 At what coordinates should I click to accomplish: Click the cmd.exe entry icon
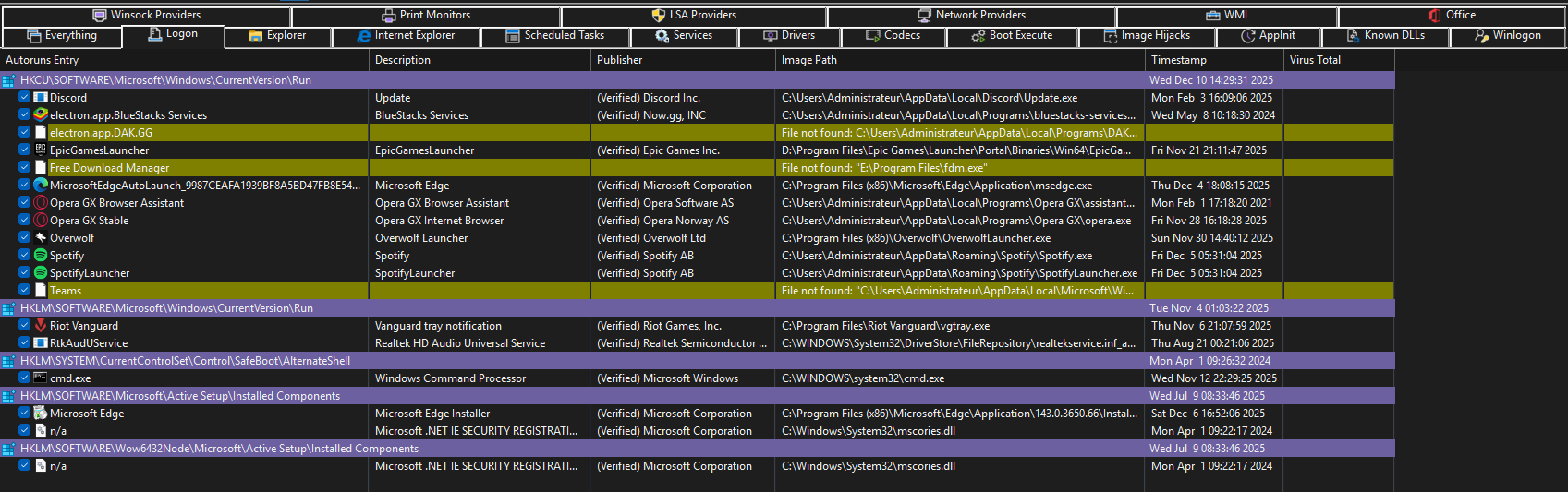[41, 378]
